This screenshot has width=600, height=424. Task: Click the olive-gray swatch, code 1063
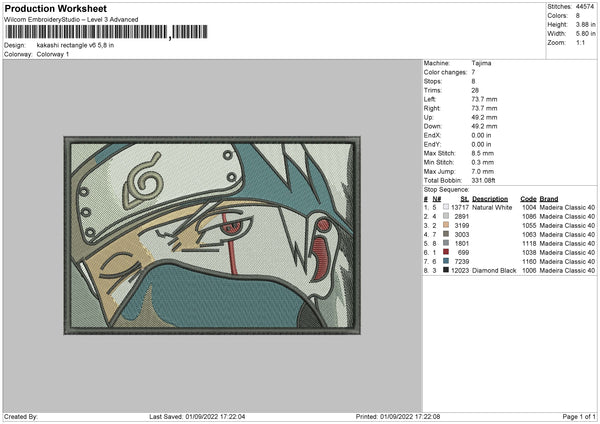tap(446, 234)
